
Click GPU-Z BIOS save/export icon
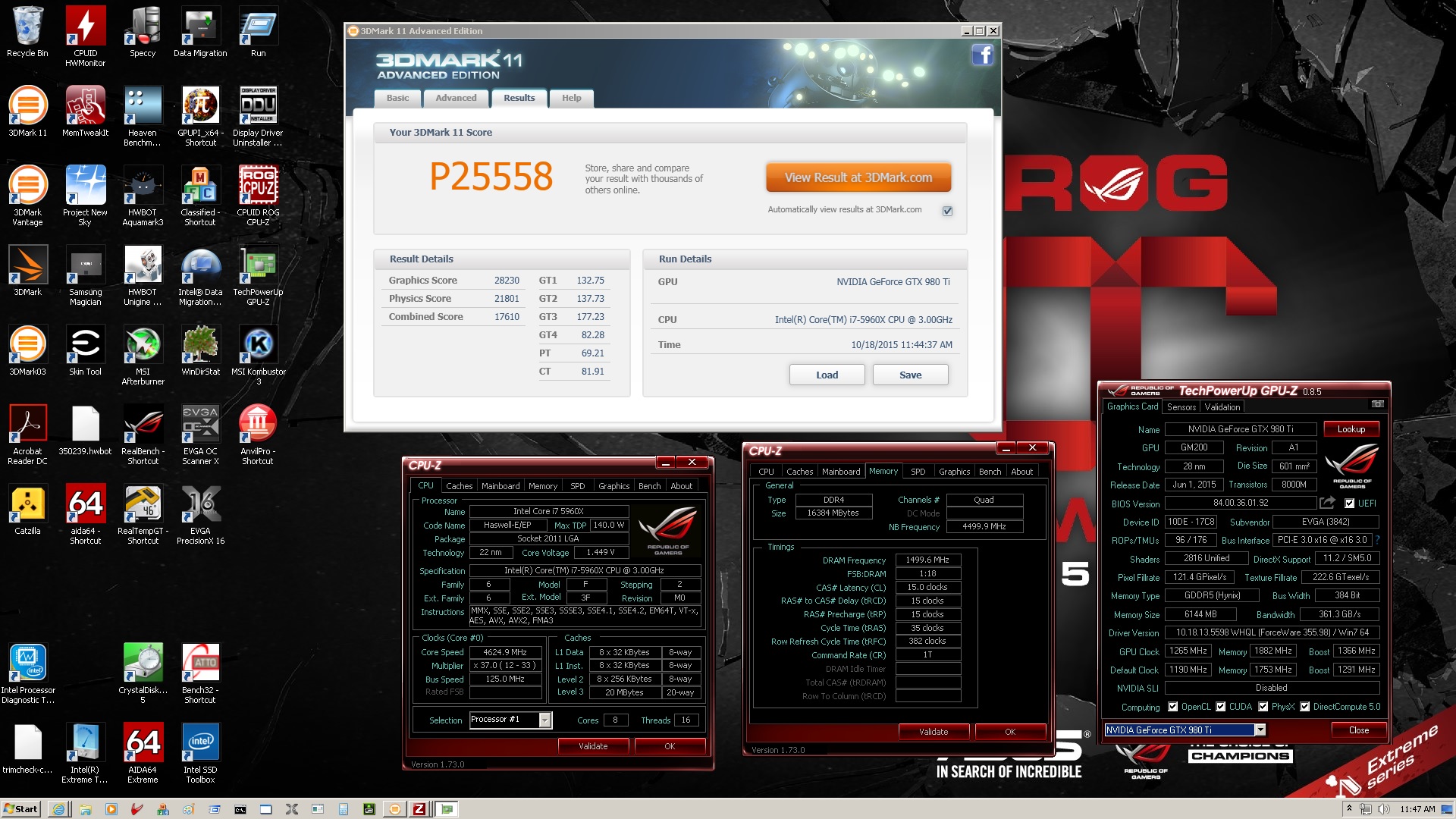1327,503
